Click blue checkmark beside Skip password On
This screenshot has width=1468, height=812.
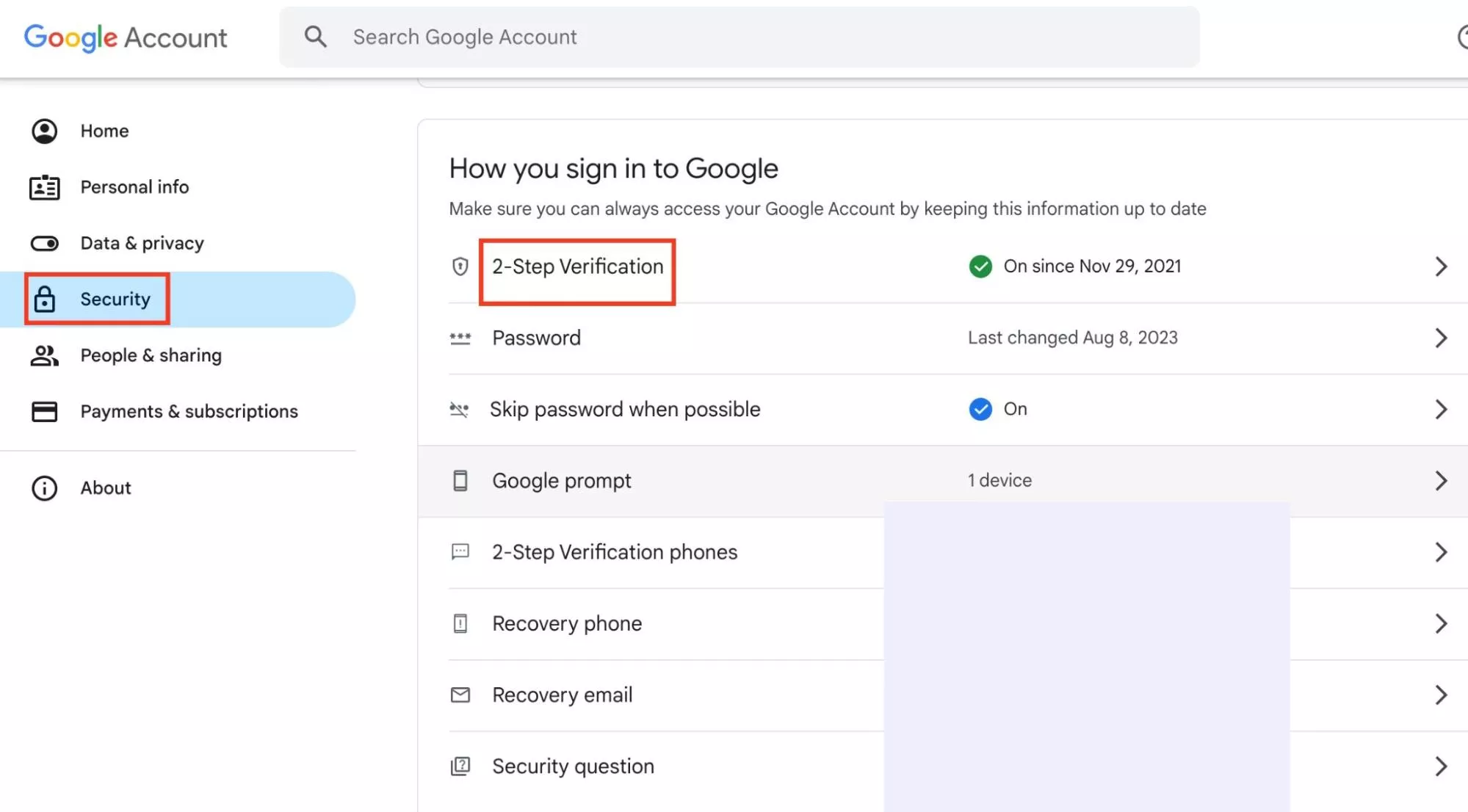click(x=980, y=409)
